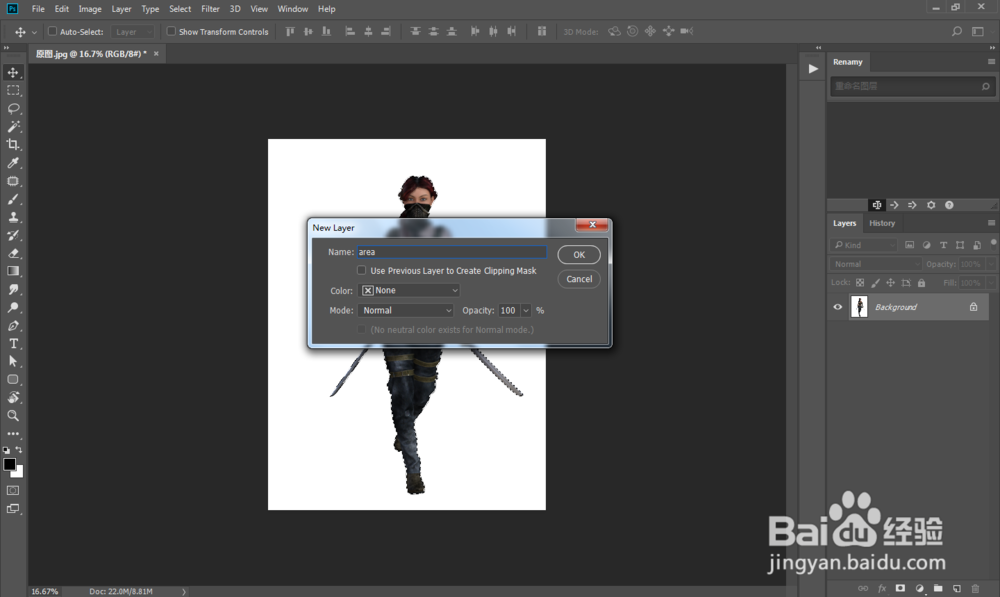The image size is (1000, 597).
Task: Swap foreground and background colors
Action: pyautogui.click(x=18, y=450)
